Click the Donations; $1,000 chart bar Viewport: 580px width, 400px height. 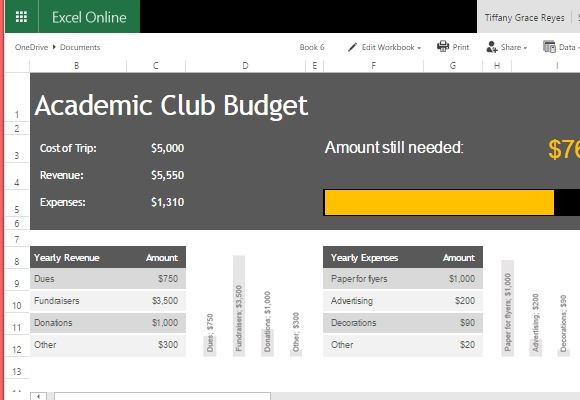coord(267,342)
